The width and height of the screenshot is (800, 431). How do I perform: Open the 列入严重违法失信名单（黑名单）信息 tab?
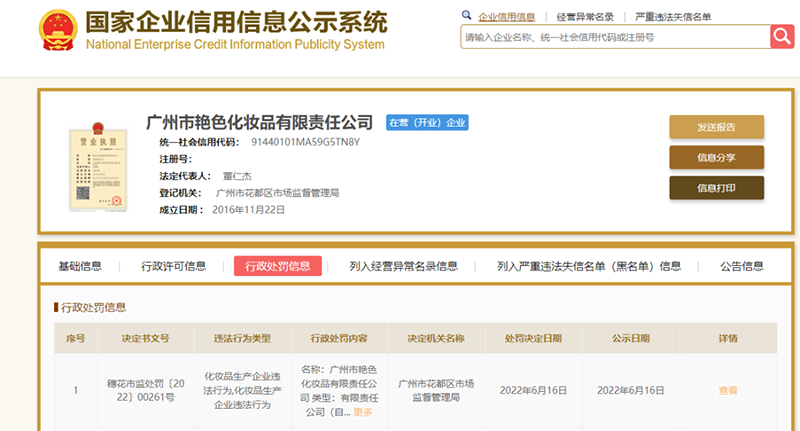(589, 266)
